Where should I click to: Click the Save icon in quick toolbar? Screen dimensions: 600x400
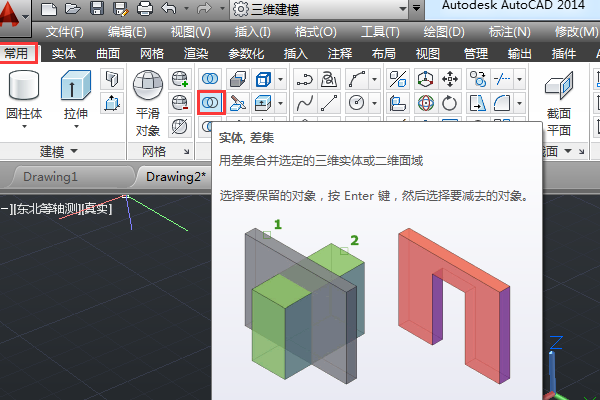97,9
